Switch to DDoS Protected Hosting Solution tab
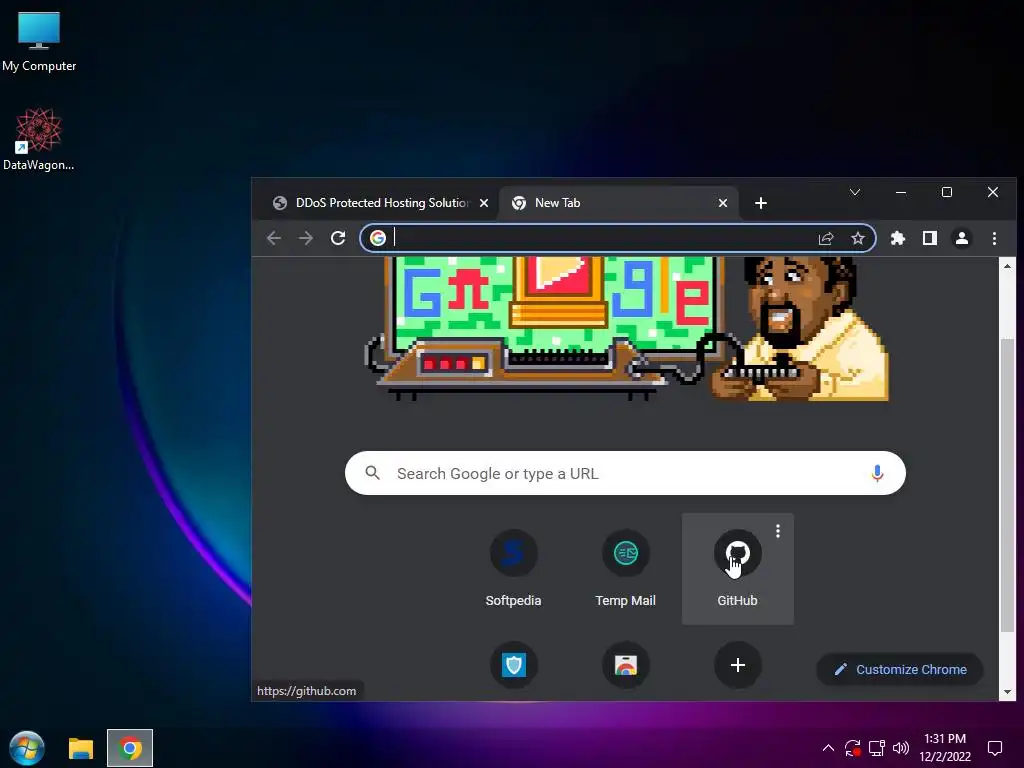Image resolution: width=1024 pixels, height=768 pixels. pos(381,203)
